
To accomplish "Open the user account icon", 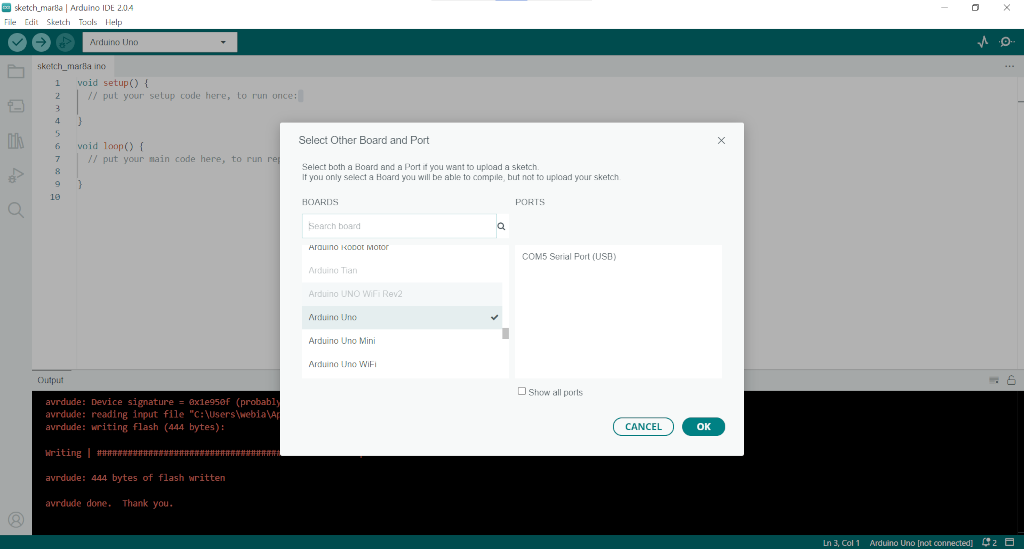I will click(x=16, y=520).
